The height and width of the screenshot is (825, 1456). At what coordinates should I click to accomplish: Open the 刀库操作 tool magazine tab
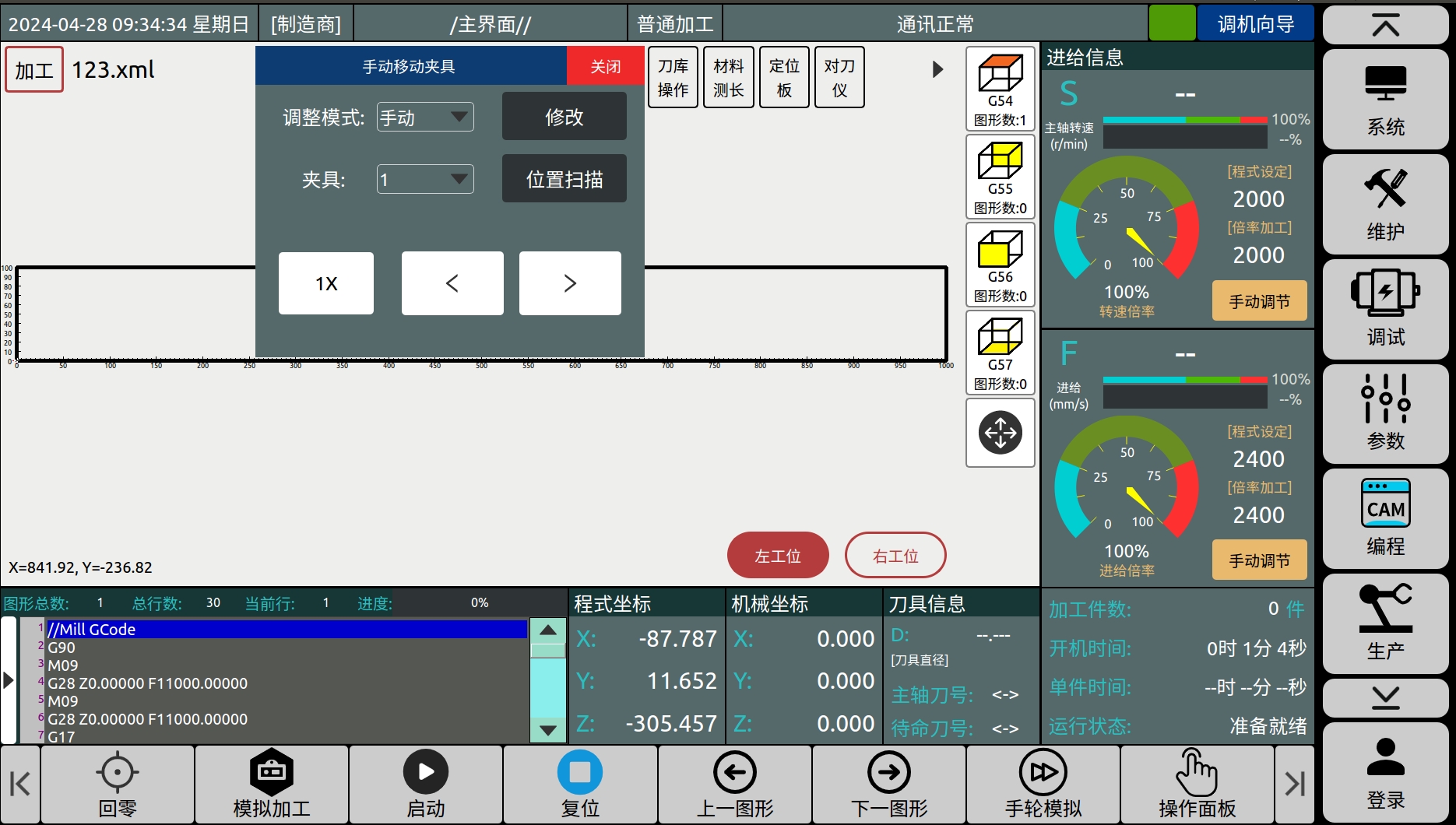click(x=673, y=78)
